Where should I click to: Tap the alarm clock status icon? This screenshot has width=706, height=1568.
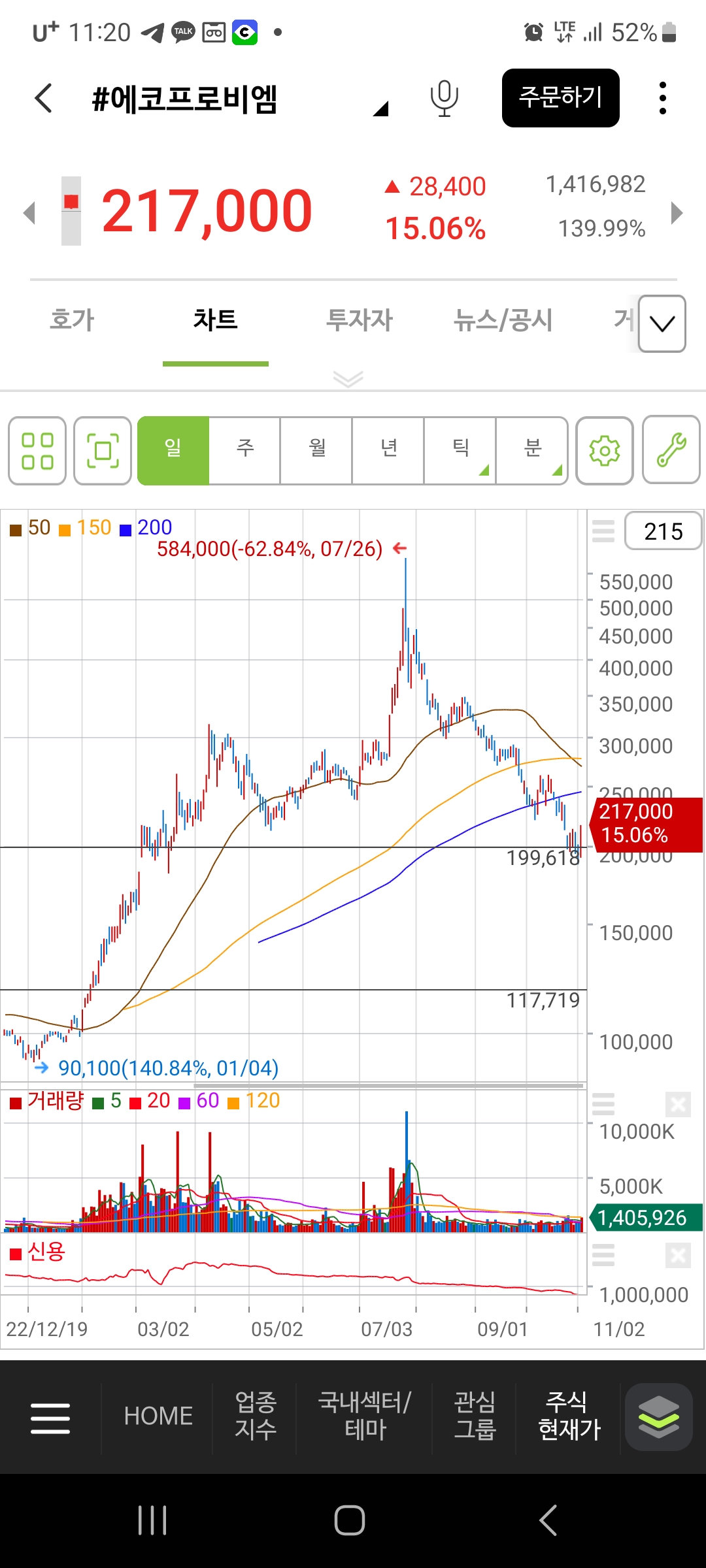pos(534,32)
